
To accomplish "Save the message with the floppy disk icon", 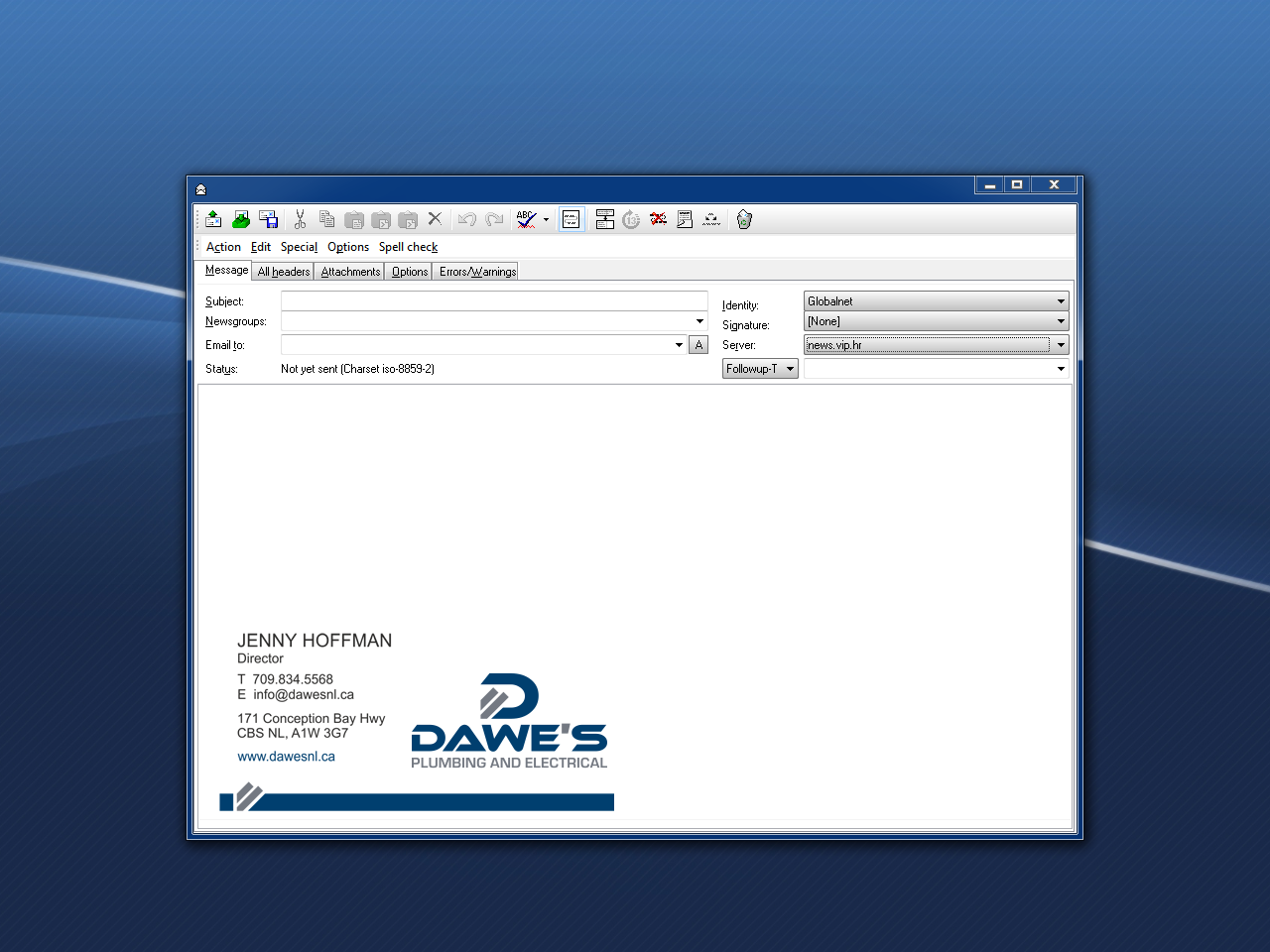I will click(x=268, y=219).
